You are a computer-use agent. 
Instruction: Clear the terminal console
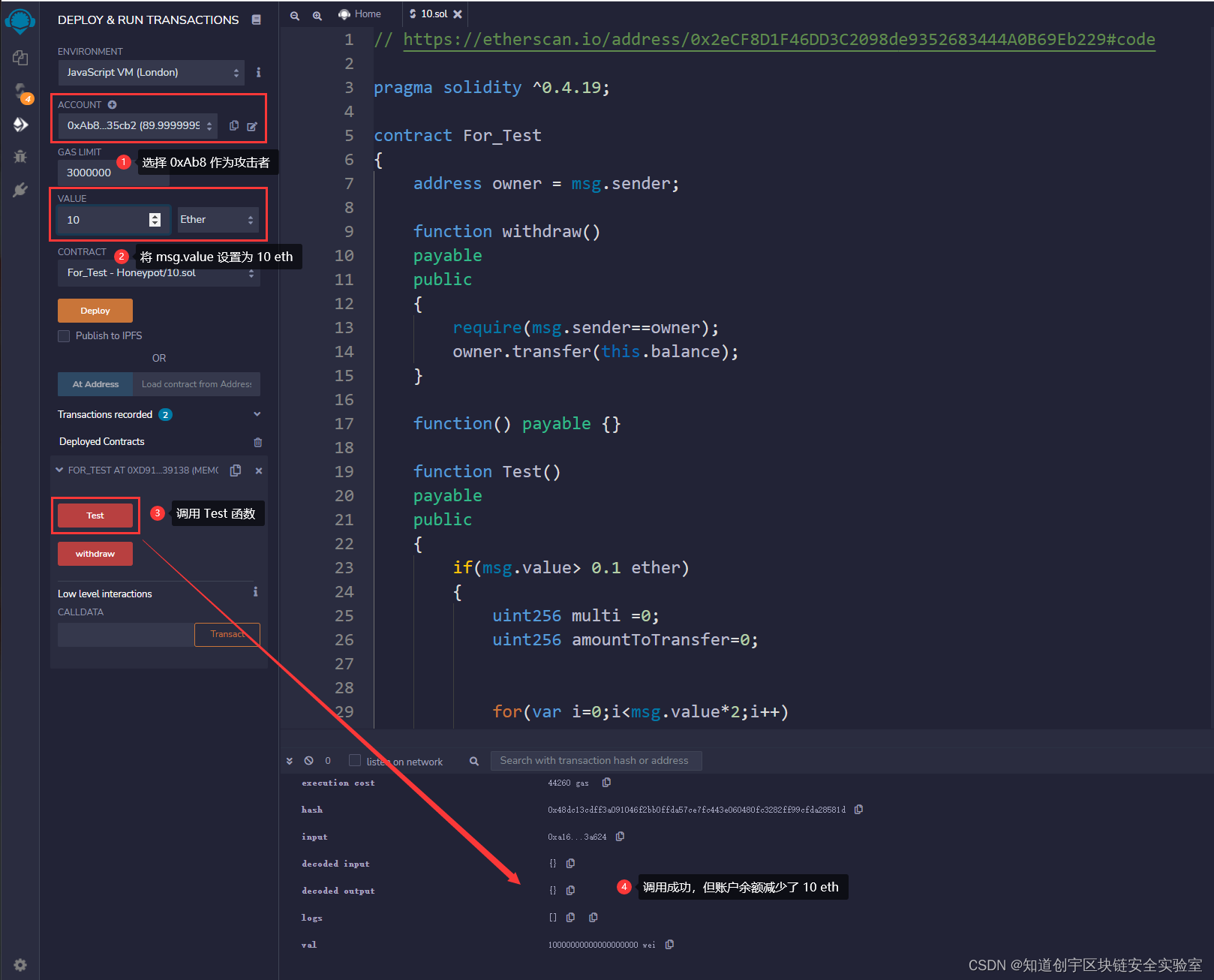308,761
